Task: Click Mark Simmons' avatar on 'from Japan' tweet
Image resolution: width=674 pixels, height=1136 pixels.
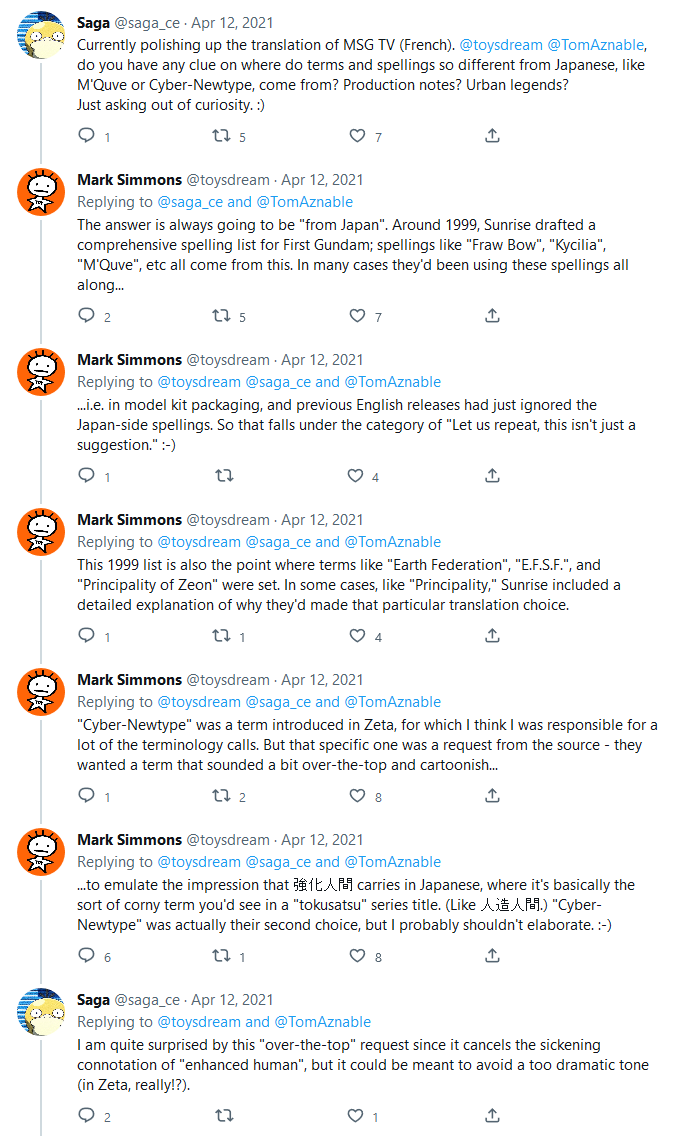Action: pos(41,193)
